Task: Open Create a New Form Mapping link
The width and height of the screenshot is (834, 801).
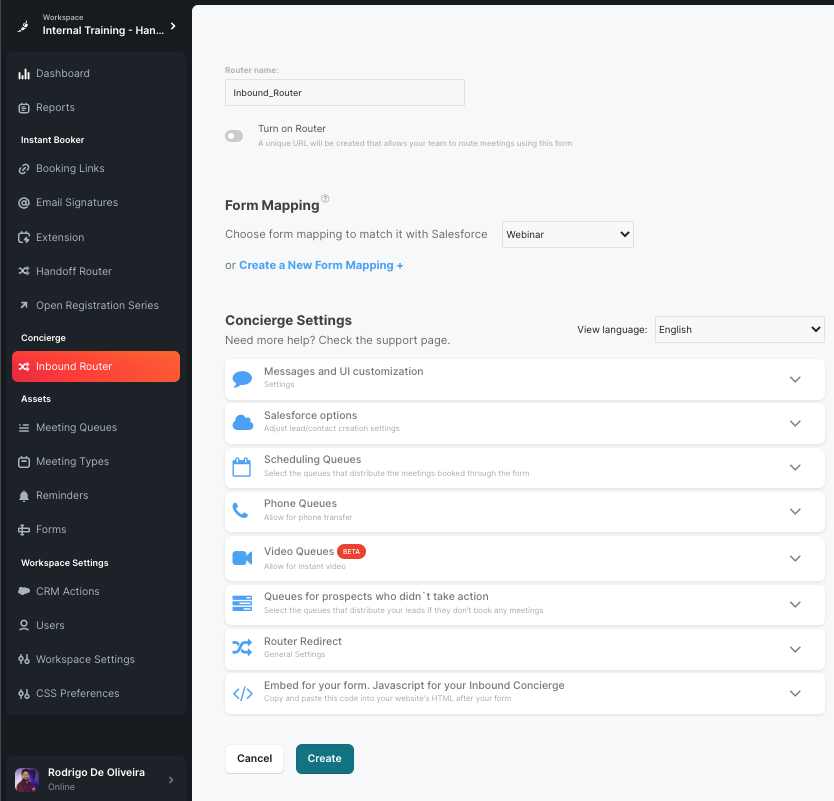Action: tap(320, 264)
